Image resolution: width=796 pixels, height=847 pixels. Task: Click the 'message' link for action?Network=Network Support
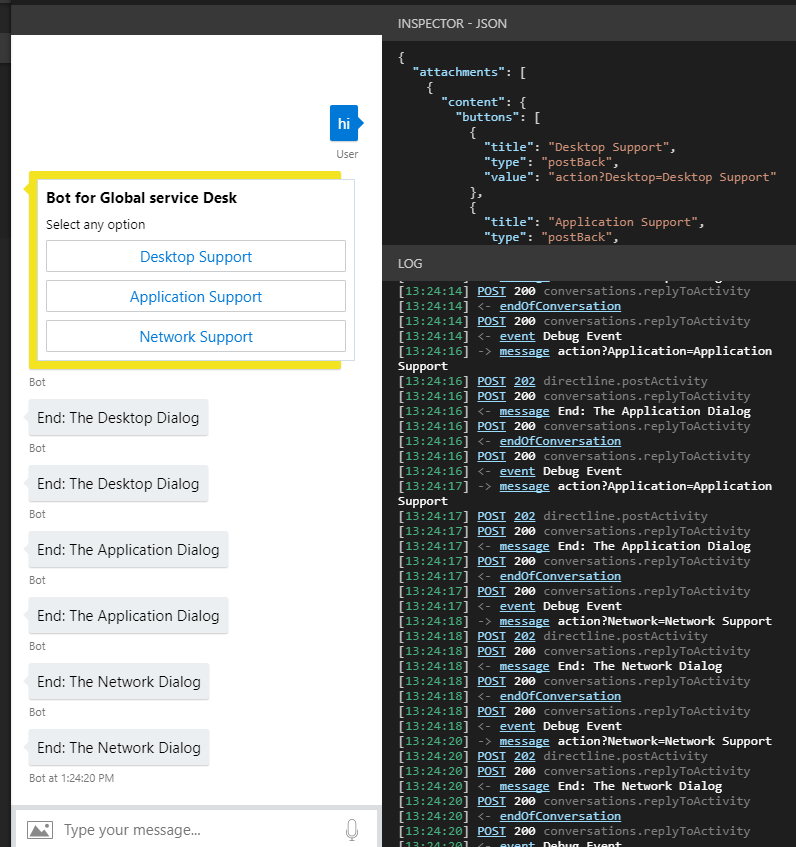524,621
